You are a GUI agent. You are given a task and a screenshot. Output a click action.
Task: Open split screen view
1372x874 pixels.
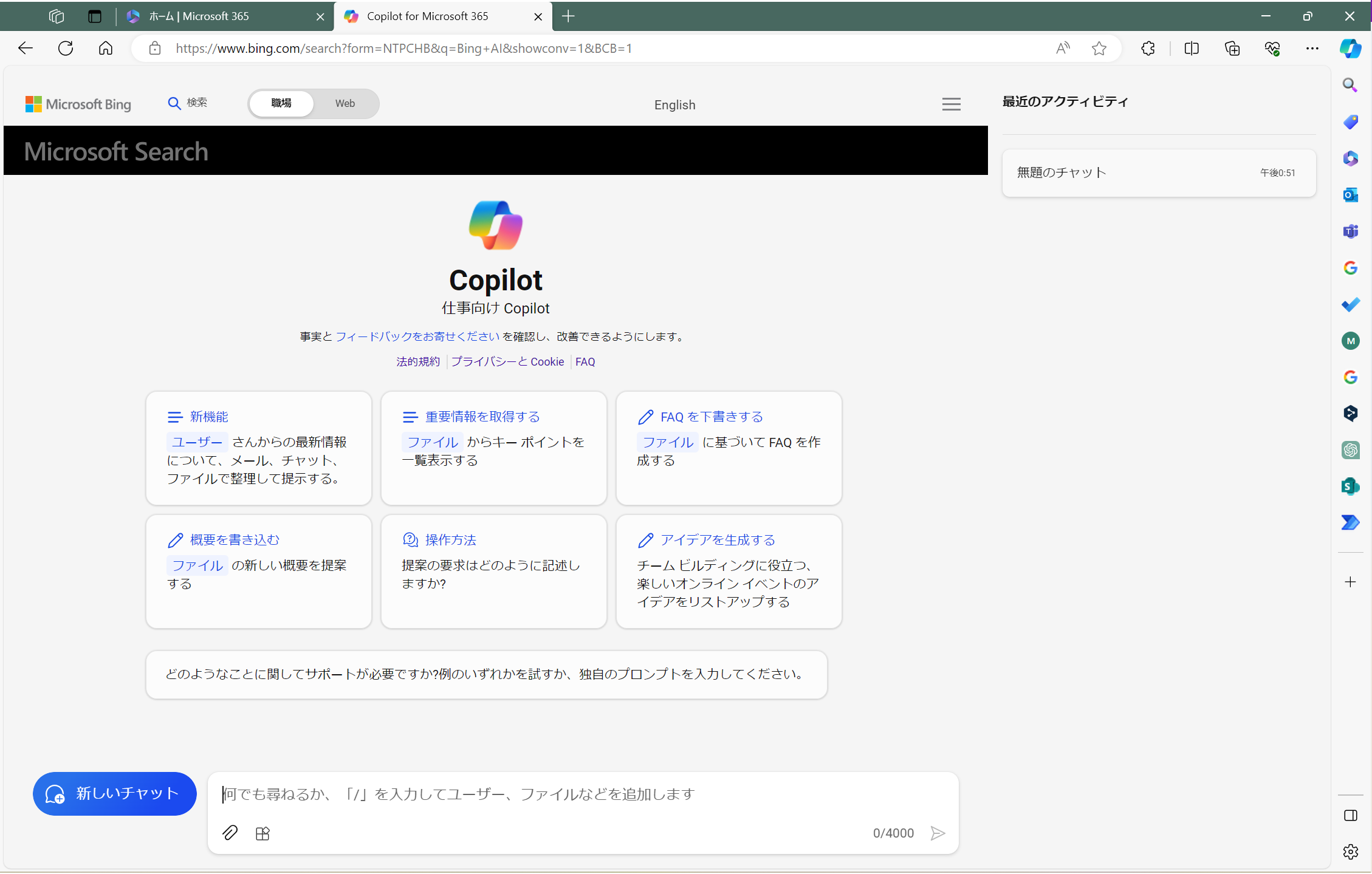1192,49
